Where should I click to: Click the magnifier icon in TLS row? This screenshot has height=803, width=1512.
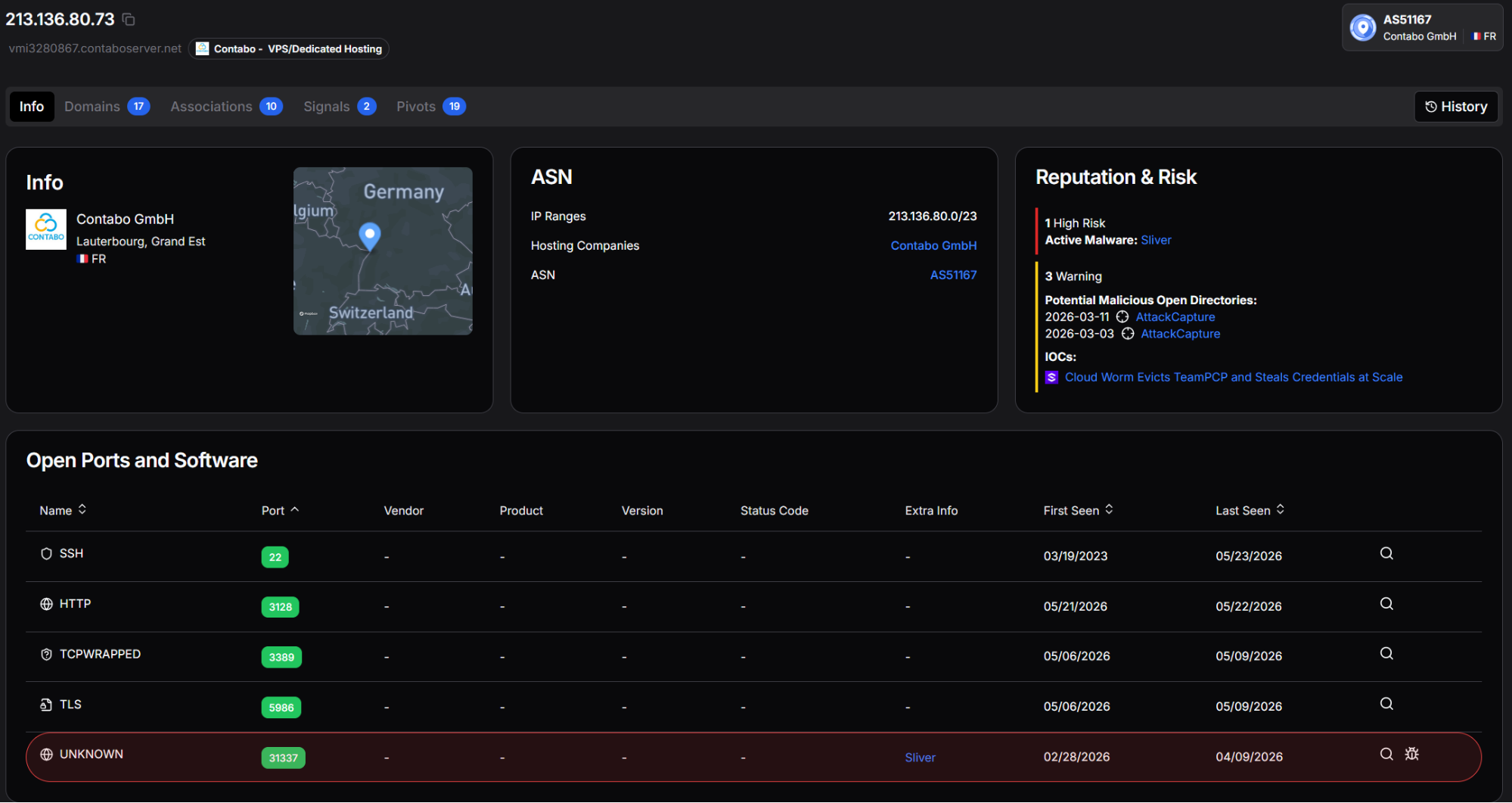click(1386, 703)
